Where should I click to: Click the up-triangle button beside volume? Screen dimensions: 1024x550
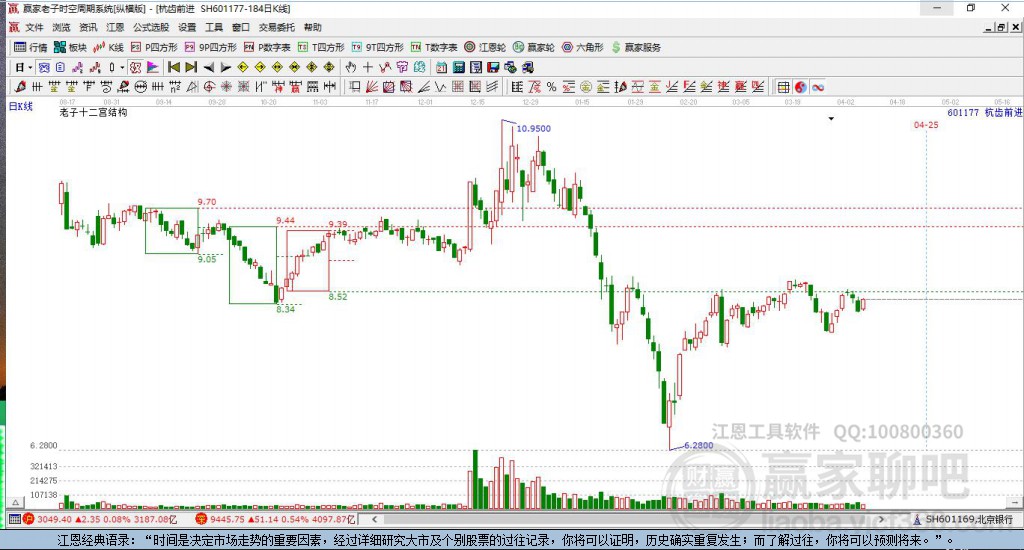16,502
